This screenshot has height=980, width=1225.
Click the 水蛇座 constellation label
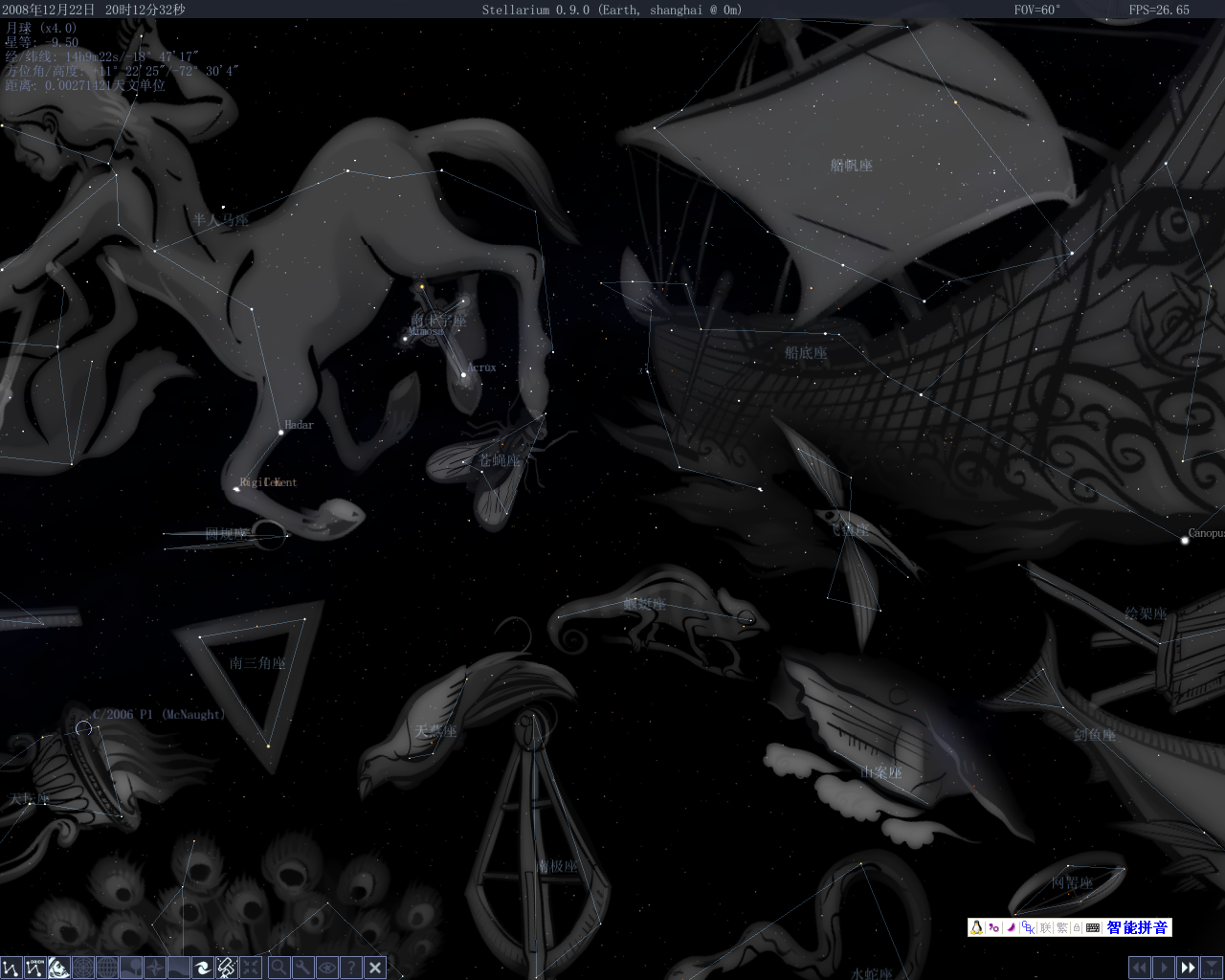872,973
